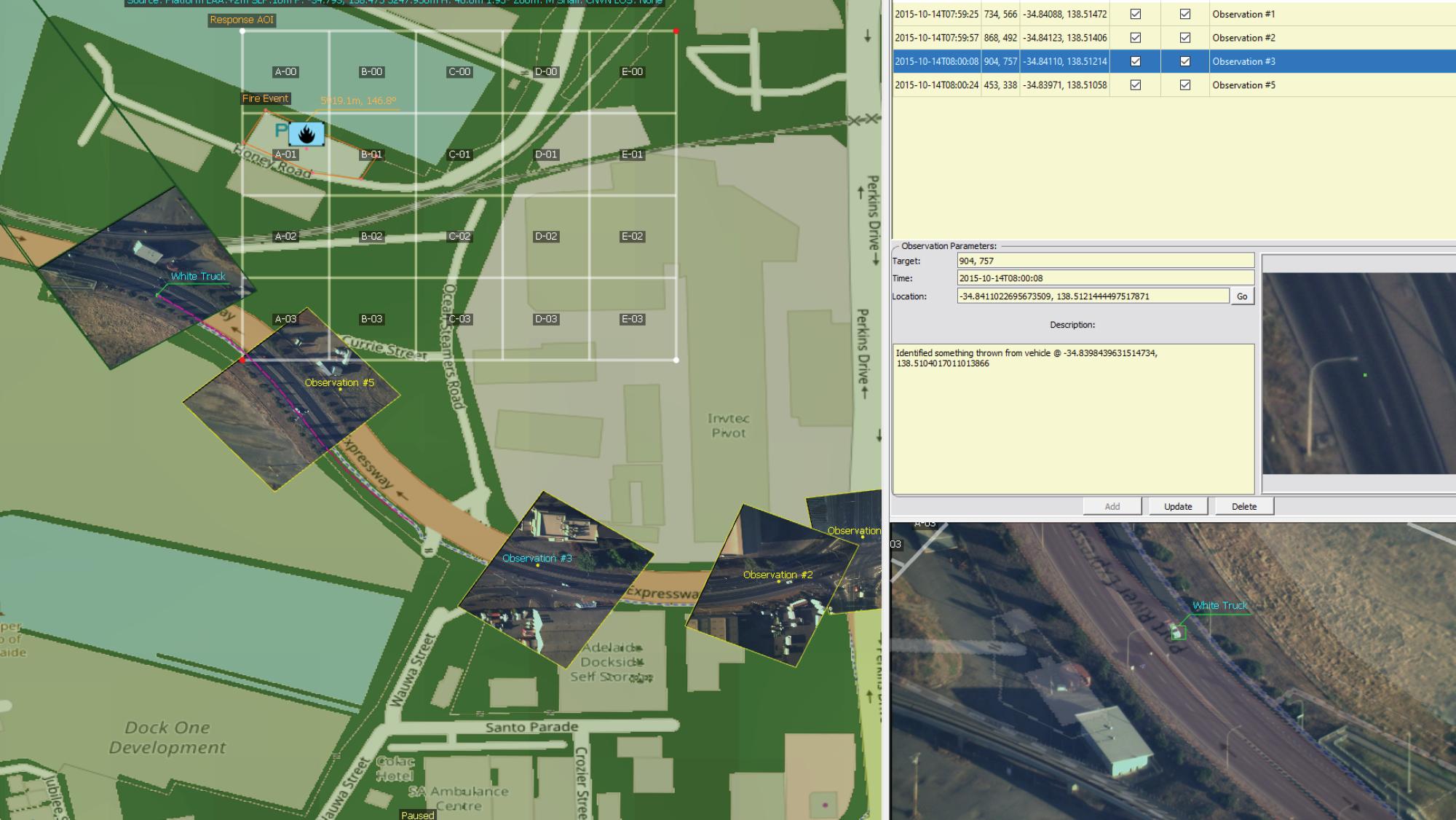This screenshot has height=820, width=1456.
Task: Click the Fire Event flame icon
Action: tap(306, 134)
